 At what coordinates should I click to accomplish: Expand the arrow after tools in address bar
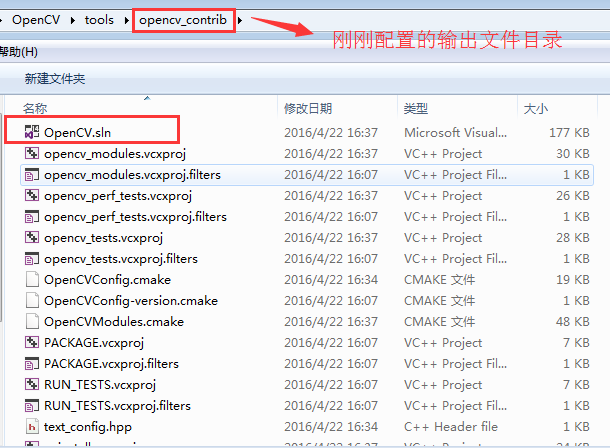(x=126, y=20)
